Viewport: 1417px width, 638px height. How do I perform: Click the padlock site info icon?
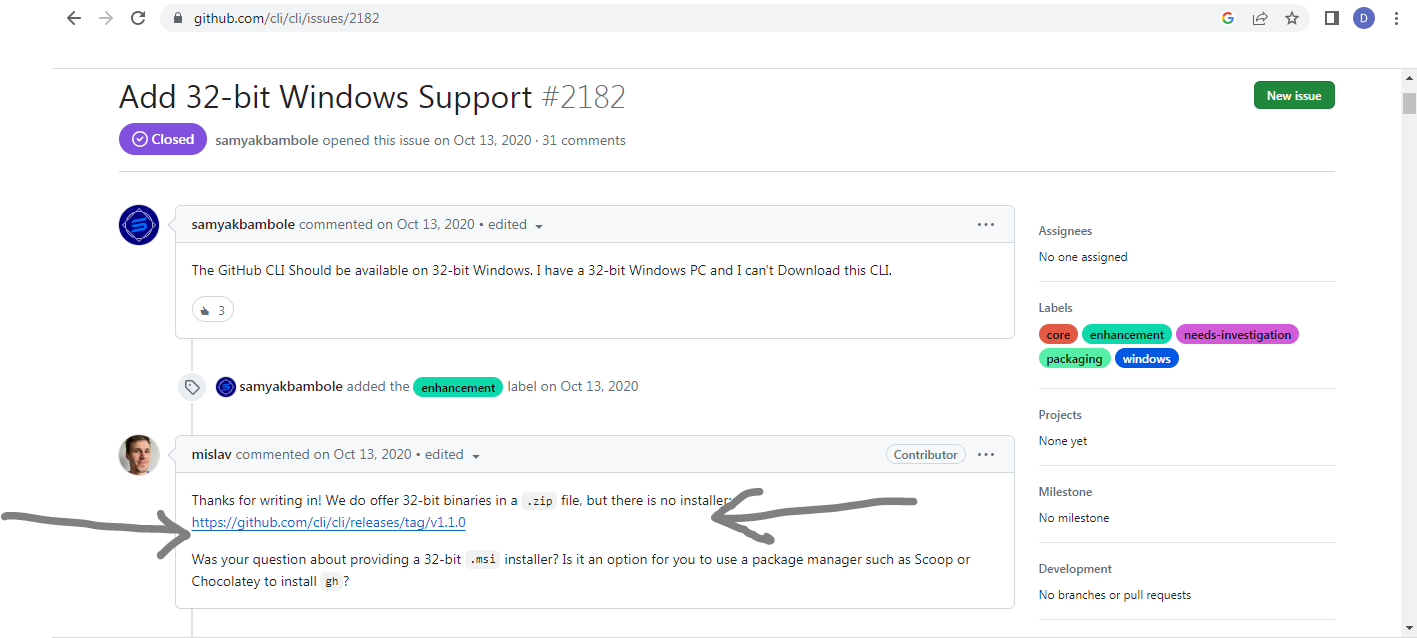[x=178, y=18]
